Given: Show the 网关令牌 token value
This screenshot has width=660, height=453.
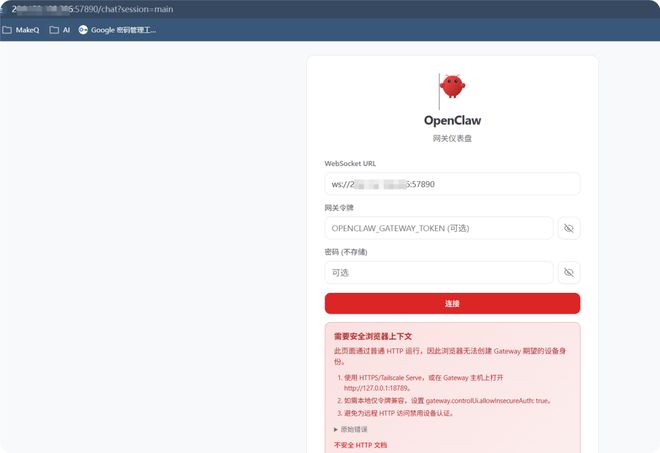Looking at the screenshot, I should click(569, 228).
